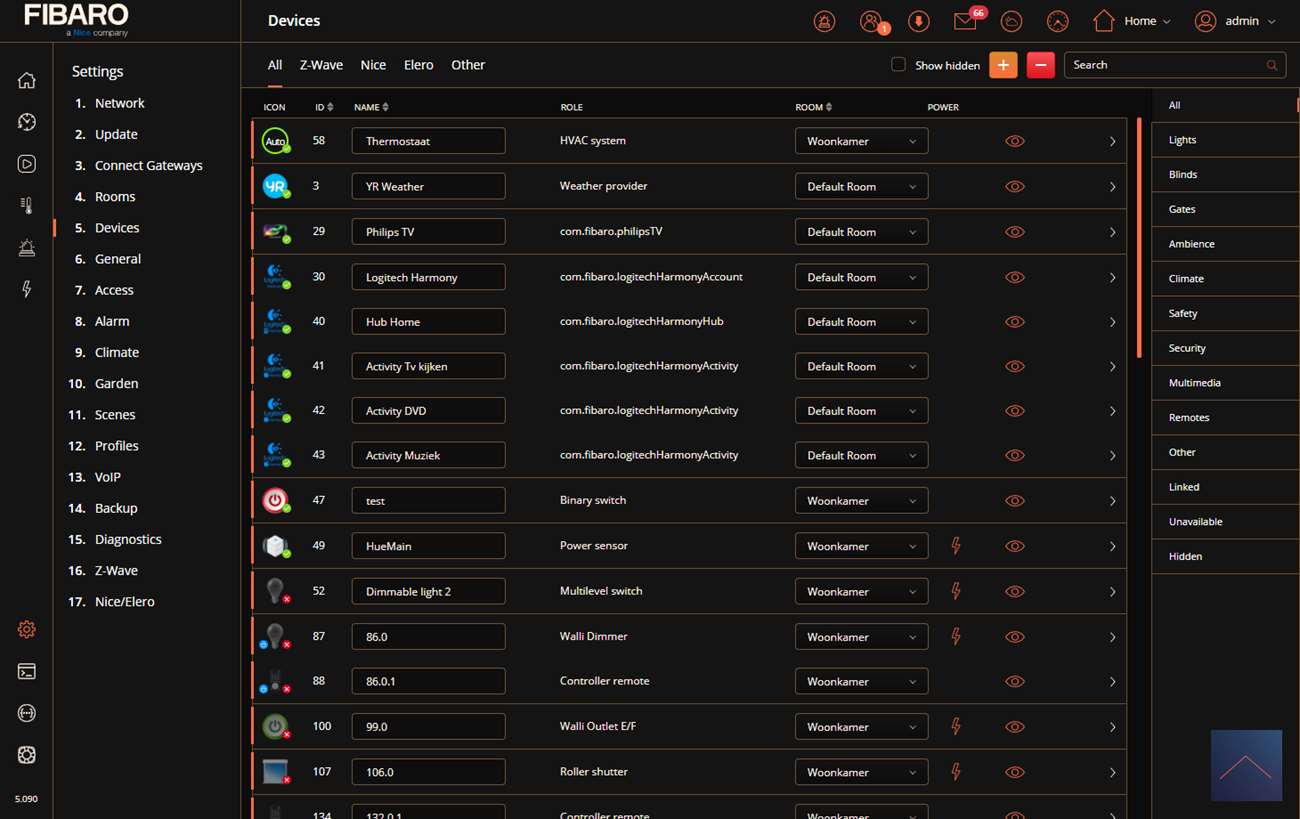Click the power bolt icon for HueMain
Screen dimensions: 1300x819
point(956,546)
